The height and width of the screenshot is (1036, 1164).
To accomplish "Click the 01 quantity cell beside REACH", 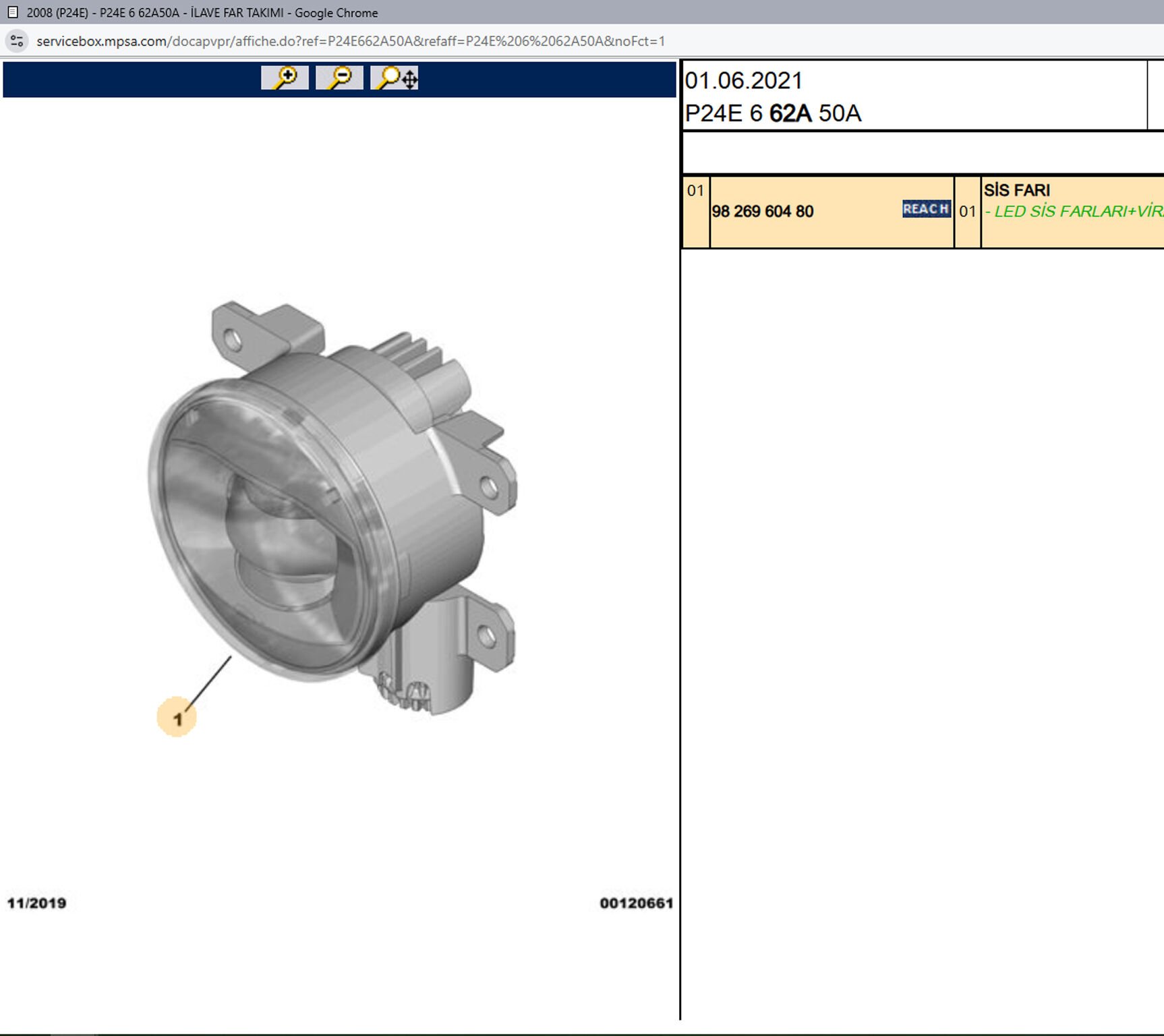I will click(967, 212).
